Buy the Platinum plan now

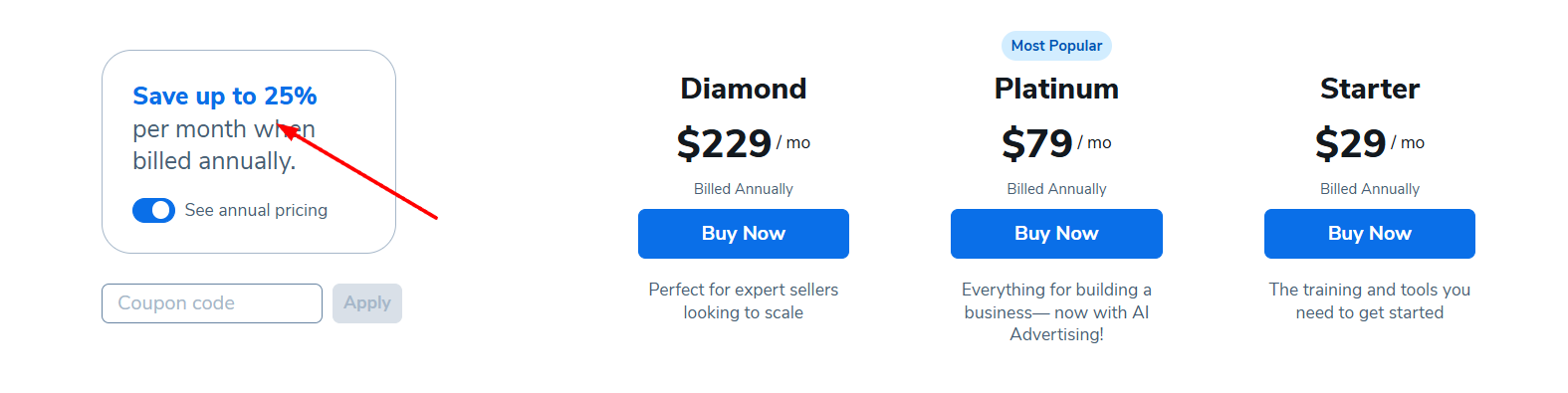[1056, 234]
